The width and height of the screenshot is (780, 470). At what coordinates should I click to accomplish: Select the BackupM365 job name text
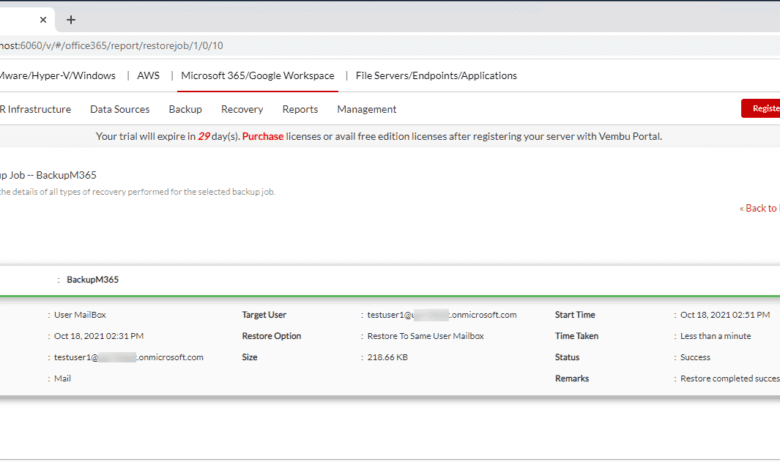93,280
